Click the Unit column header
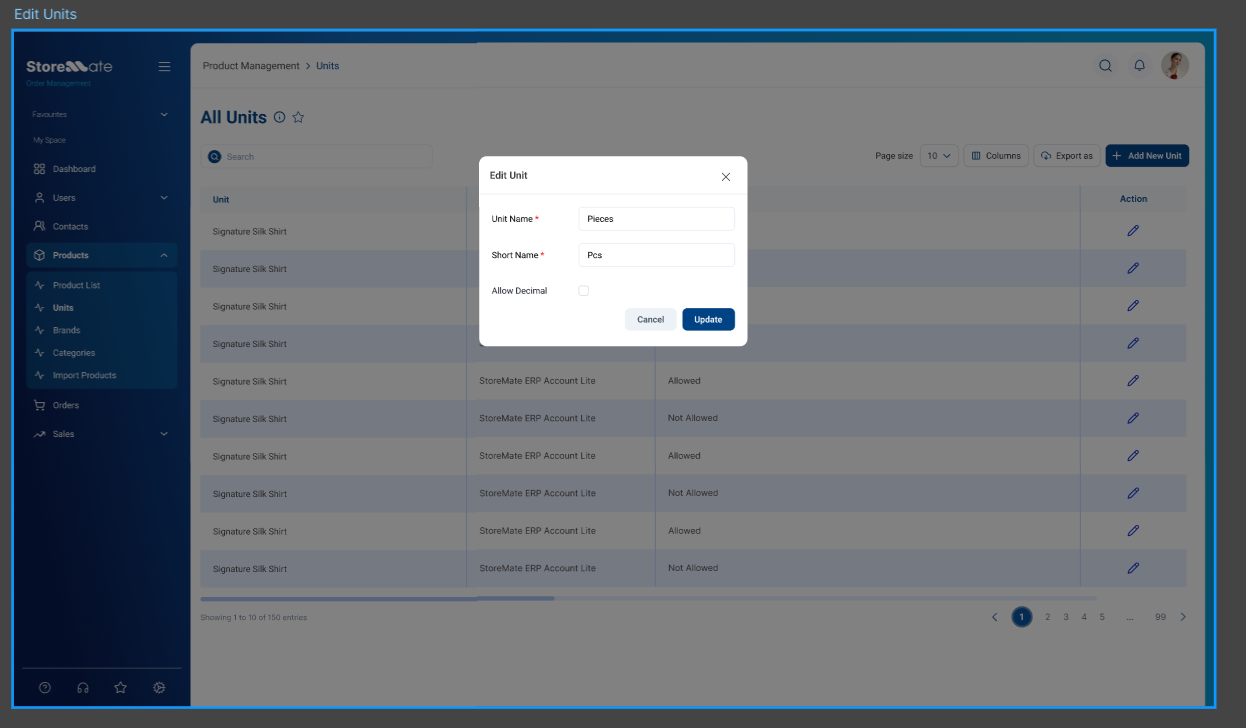The image size is (1246, 728). point(221,199)
